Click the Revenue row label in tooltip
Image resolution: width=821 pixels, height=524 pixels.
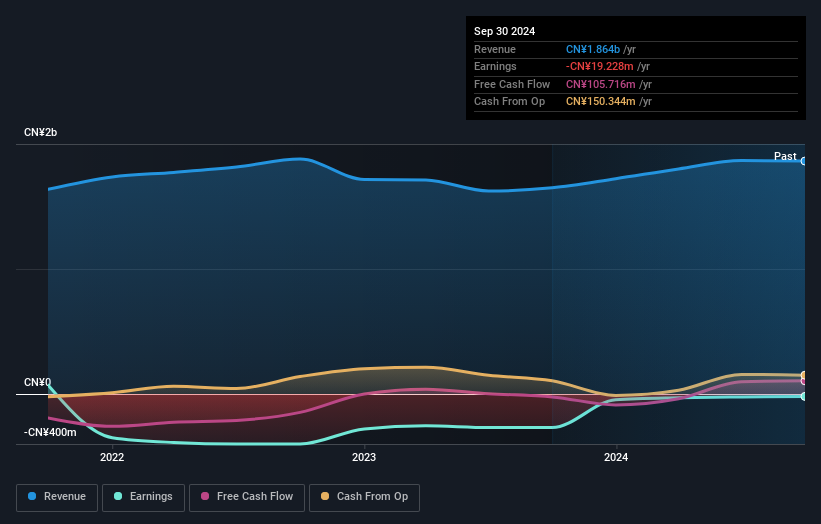495,49
